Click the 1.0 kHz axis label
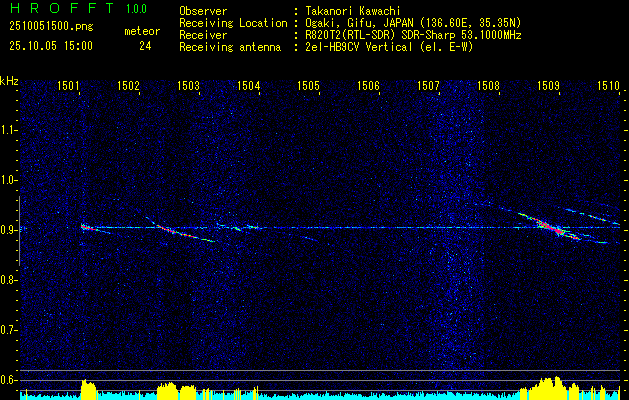This screenshot has width=629, height=400. coord(8,180)
